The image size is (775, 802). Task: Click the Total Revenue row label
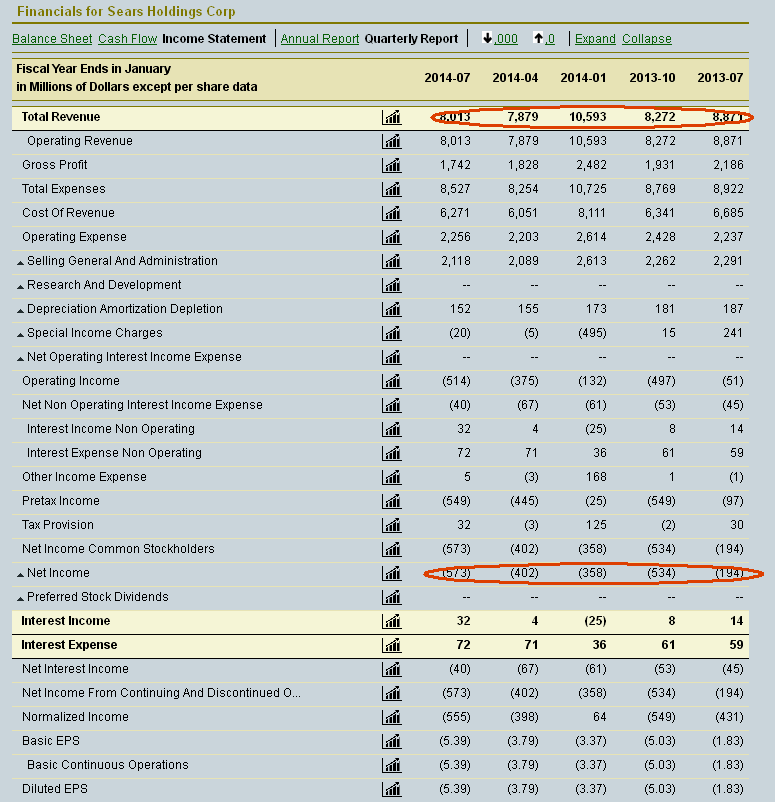point(61,117)
